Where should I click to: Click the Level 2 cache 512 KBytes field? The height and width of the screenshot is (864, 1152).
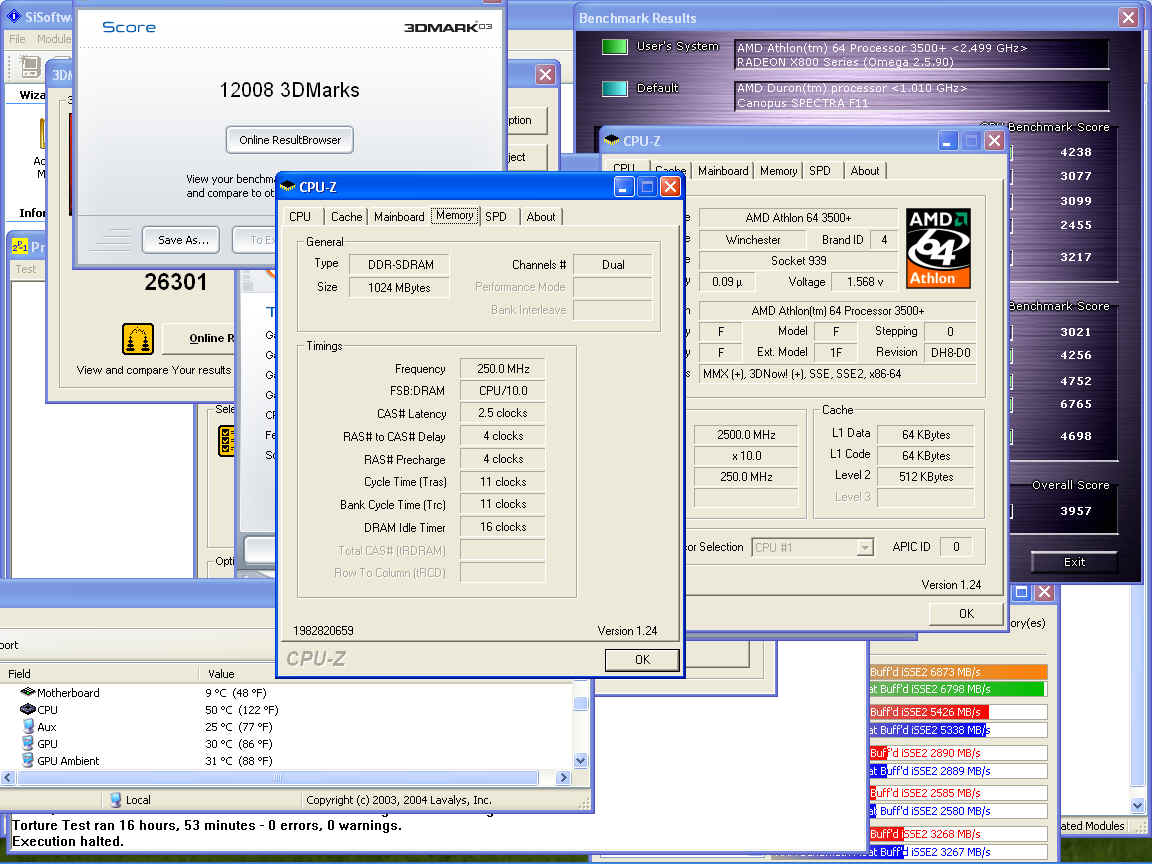[x=926, y=477]
